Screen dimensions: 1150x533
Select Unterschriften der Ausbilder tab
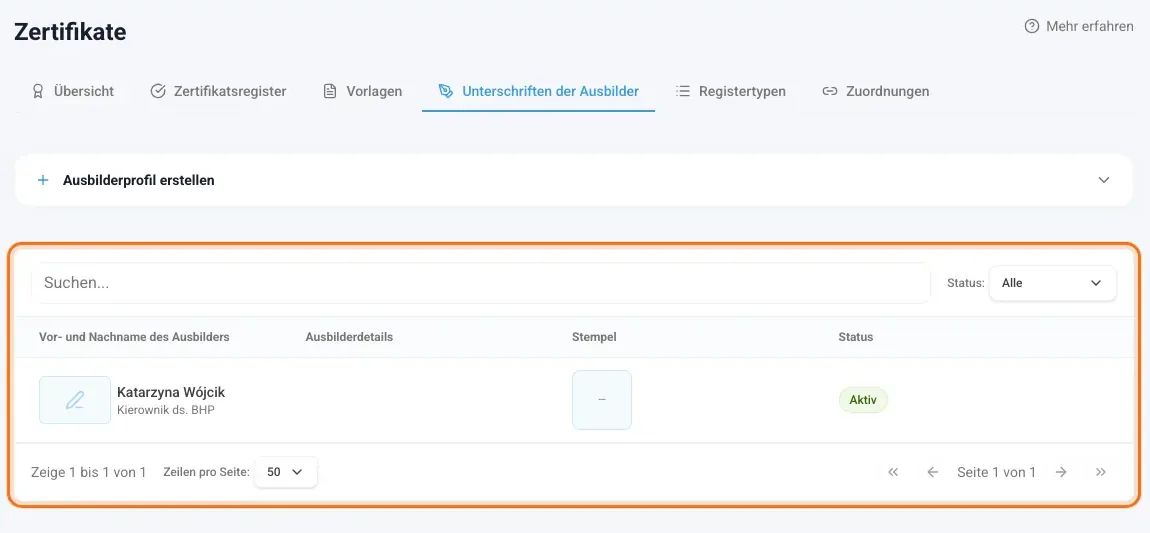[538, 92]
